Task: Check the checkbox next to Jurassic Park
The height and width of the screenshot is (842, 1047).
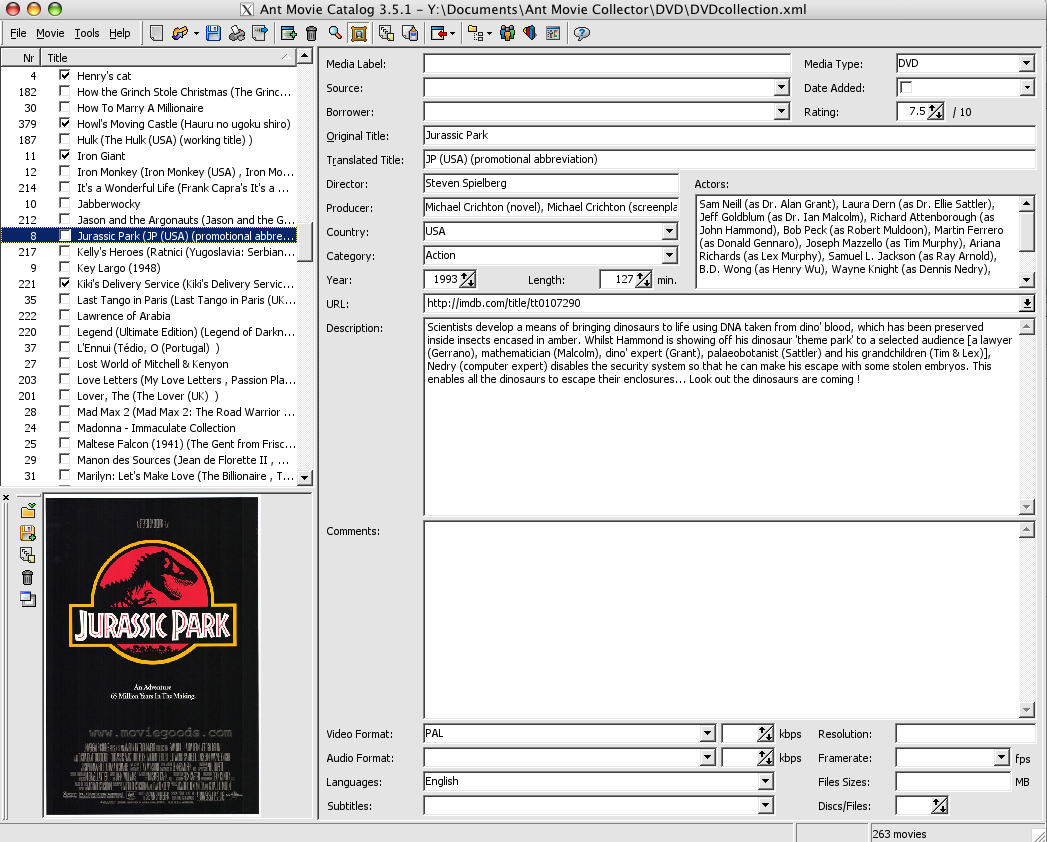Action: pyautogui.click(x=64, y=236)
